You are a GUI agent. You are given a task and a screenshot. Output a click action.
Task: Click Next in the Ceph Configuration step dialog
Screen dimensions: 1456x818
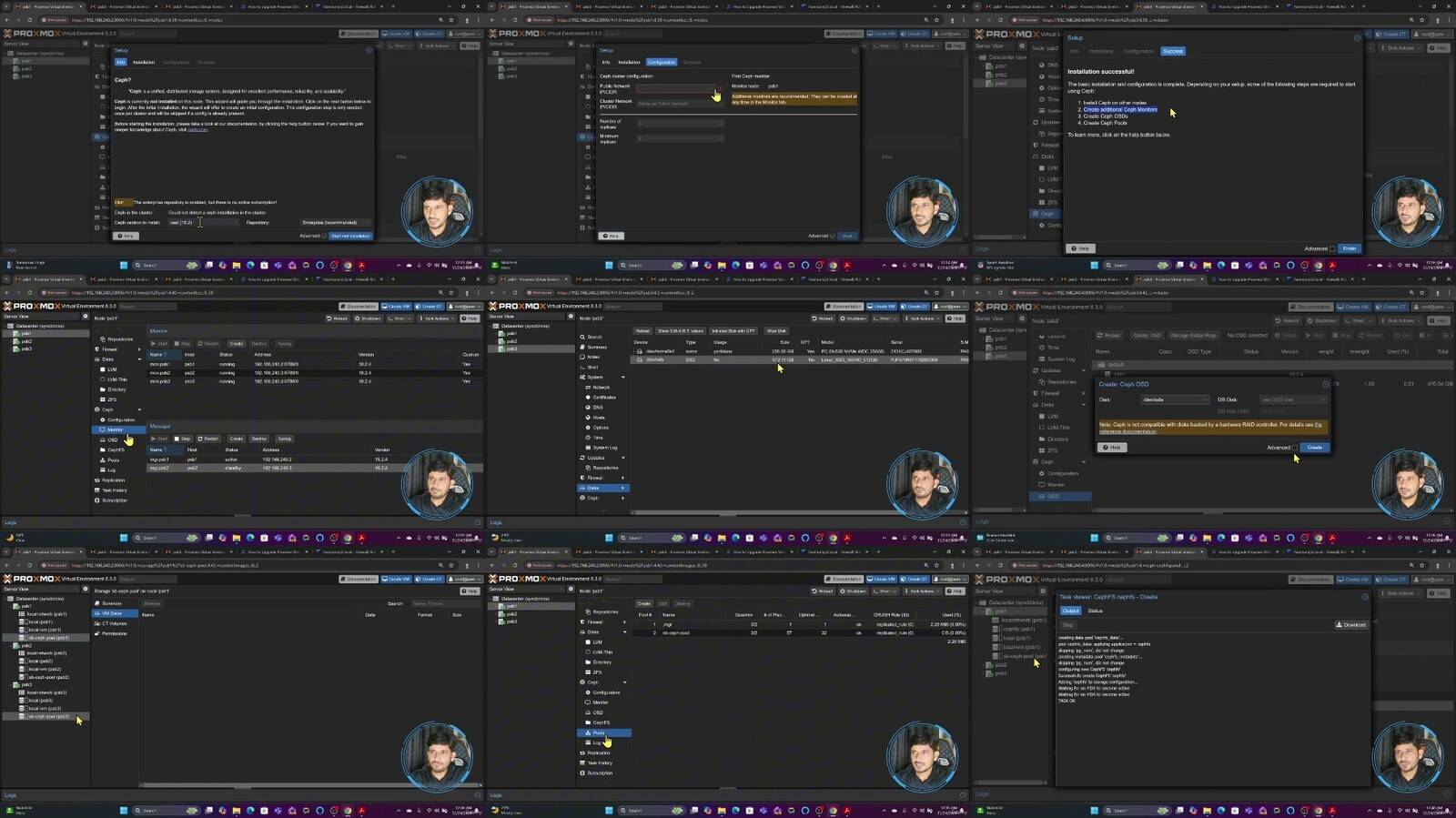(847, 236)
